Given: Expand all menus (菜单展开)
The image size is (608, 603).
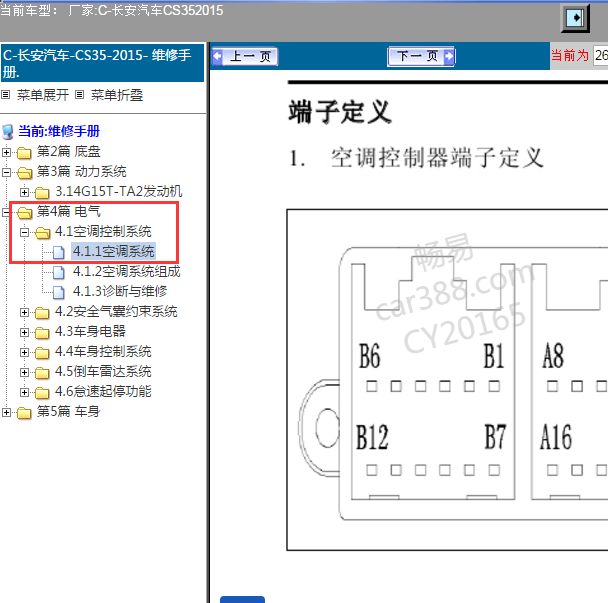Looking at the screenshot, I should [x=43, y=95].
